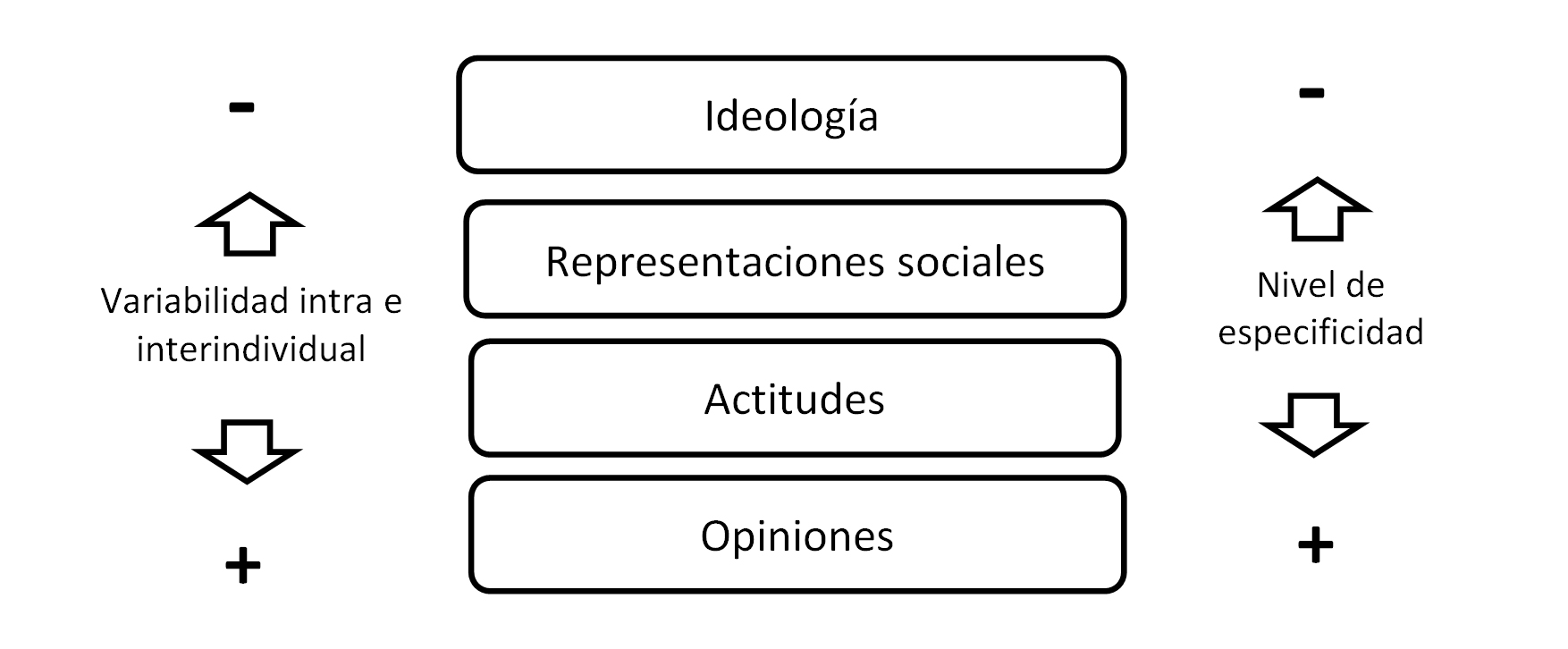The image size is (1568, 649).
Task: Click the word de after Nivel
Action: 1364,285
